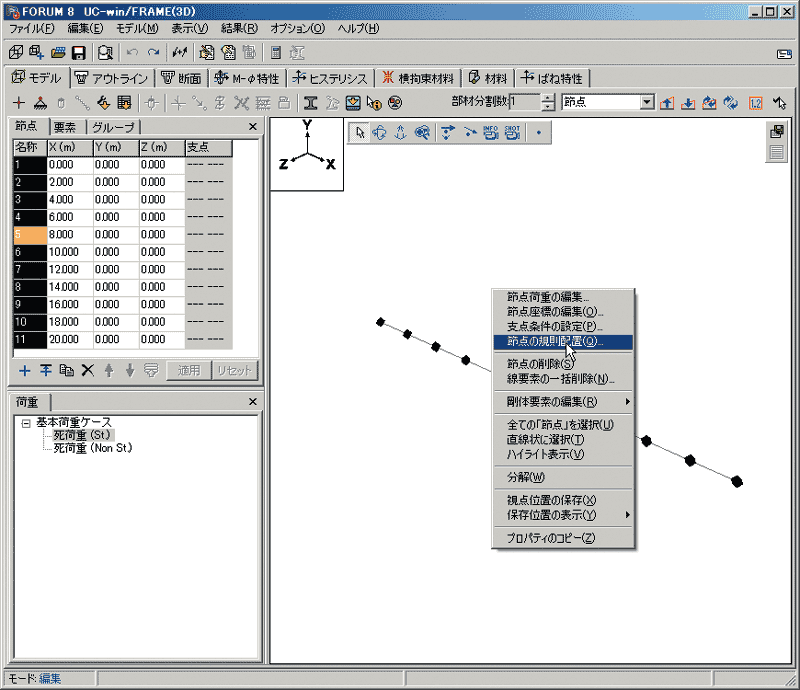Open file with the folder icon
Viewport: 800px width, 690px height.
point(58,52)
